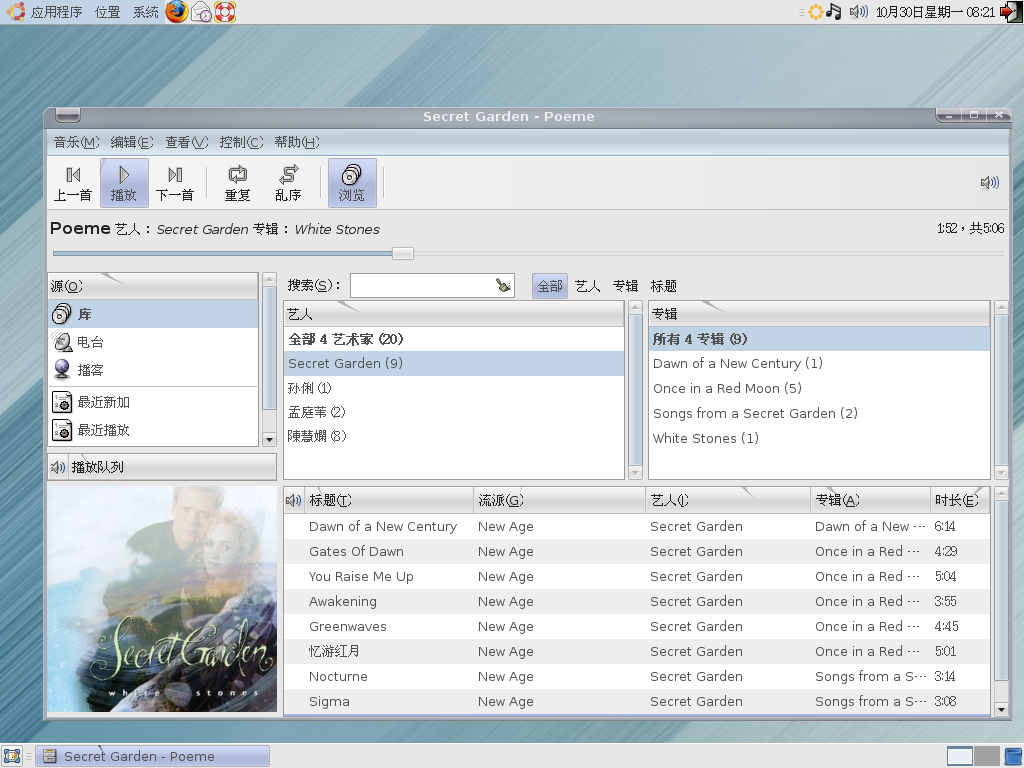Select artist 陳慧嫻 (8)
Image resolution: width=1024 pixels, height=768 pixels.
click(454, 436)
